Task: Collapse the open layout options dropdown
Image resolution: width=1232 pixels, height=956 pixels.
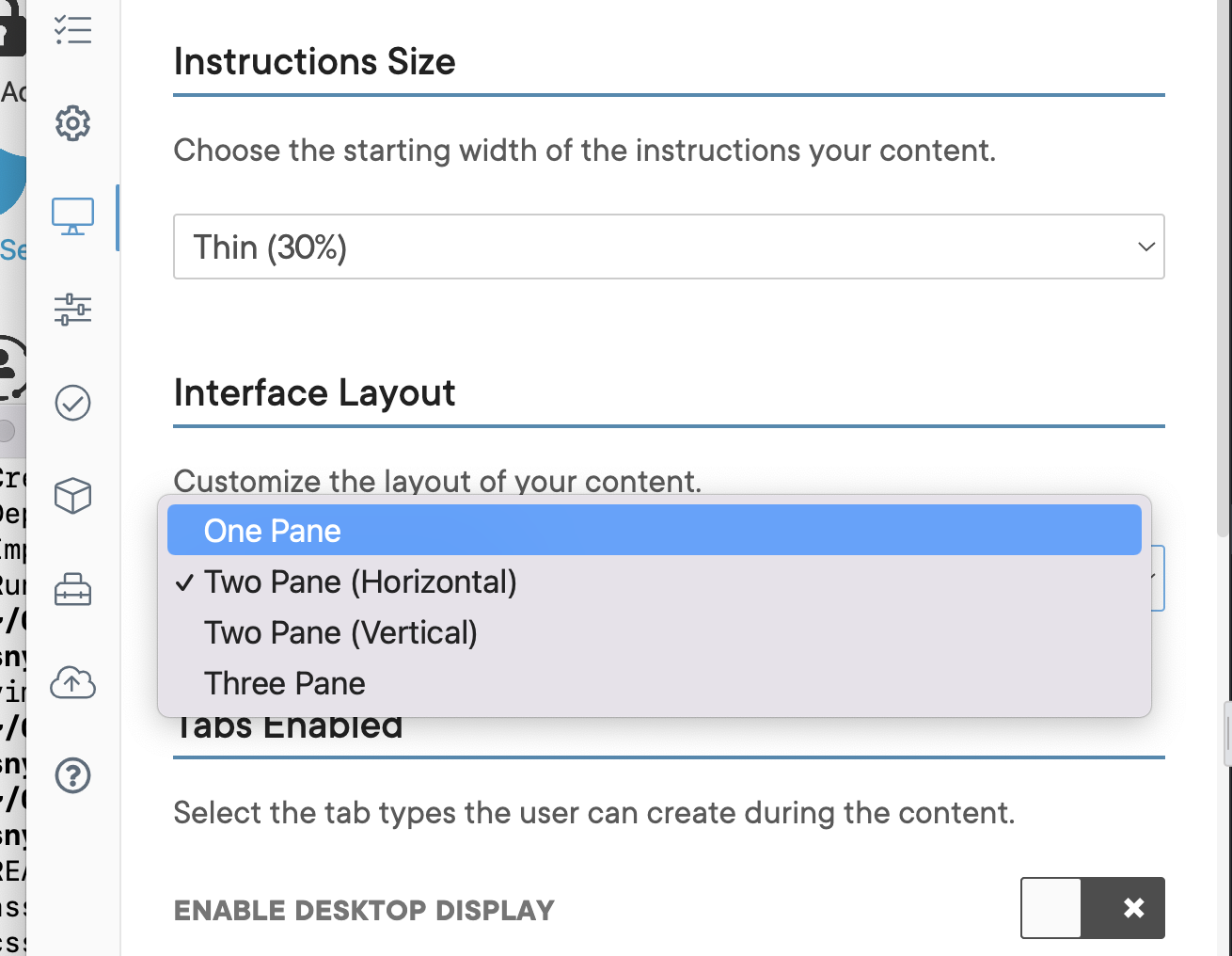Action: [1157, 579]
